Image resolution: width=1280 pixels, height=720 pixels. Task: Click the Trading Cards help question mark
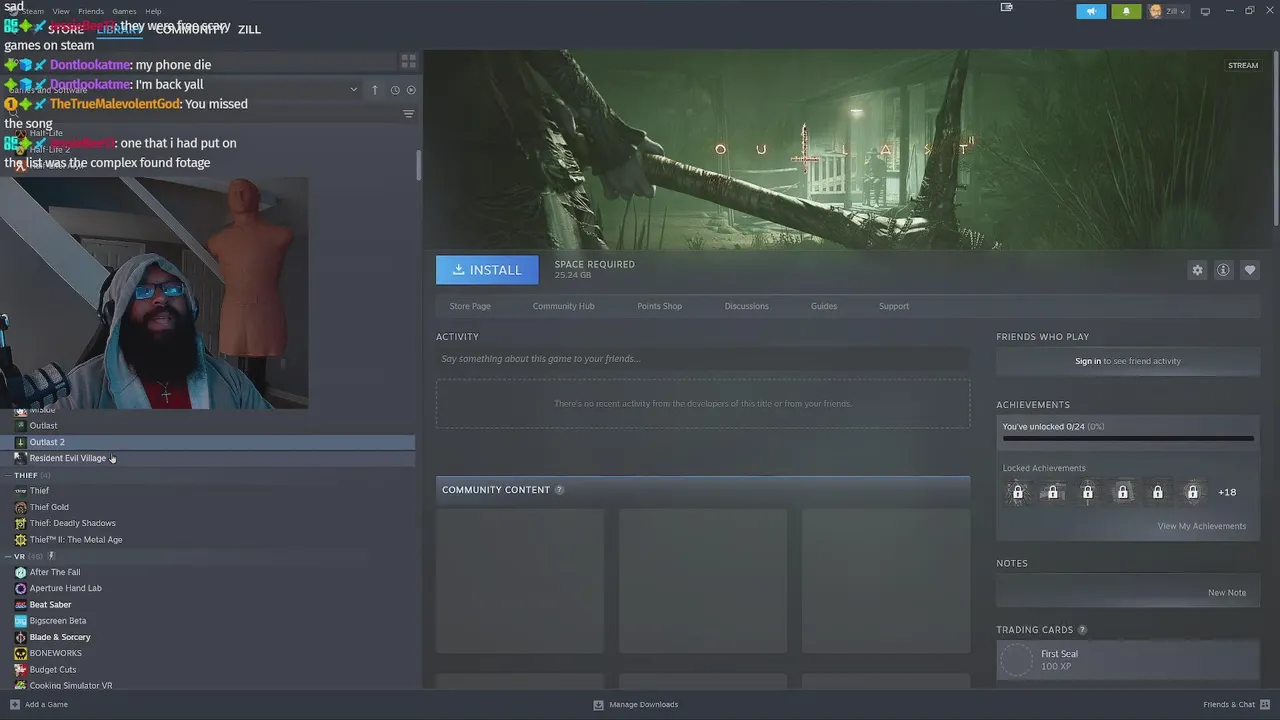[x=1082, y=630]
